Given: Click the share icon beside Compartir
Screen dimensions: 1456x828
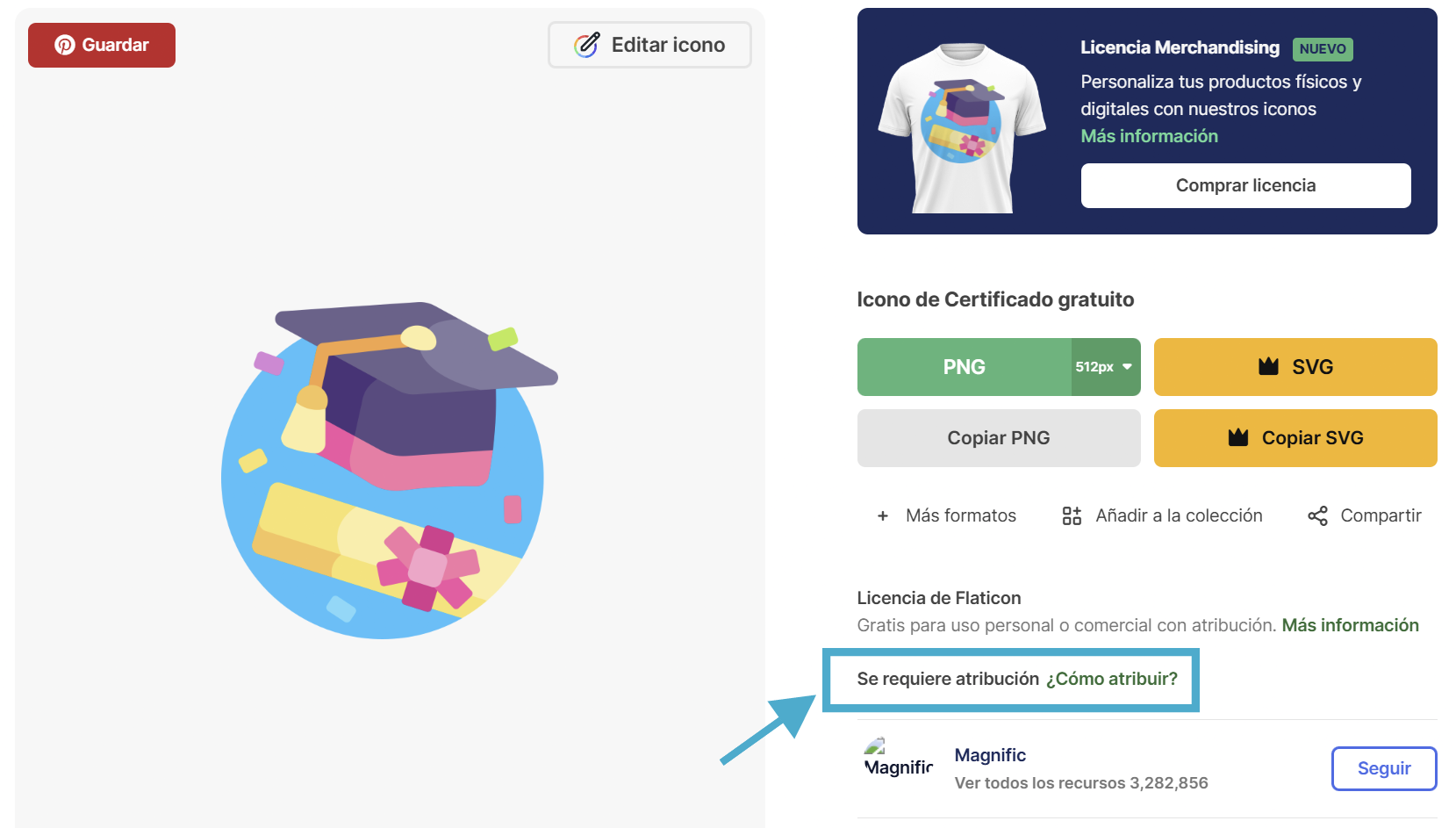Looking at the screenshot, I should tap(1317, 516).
